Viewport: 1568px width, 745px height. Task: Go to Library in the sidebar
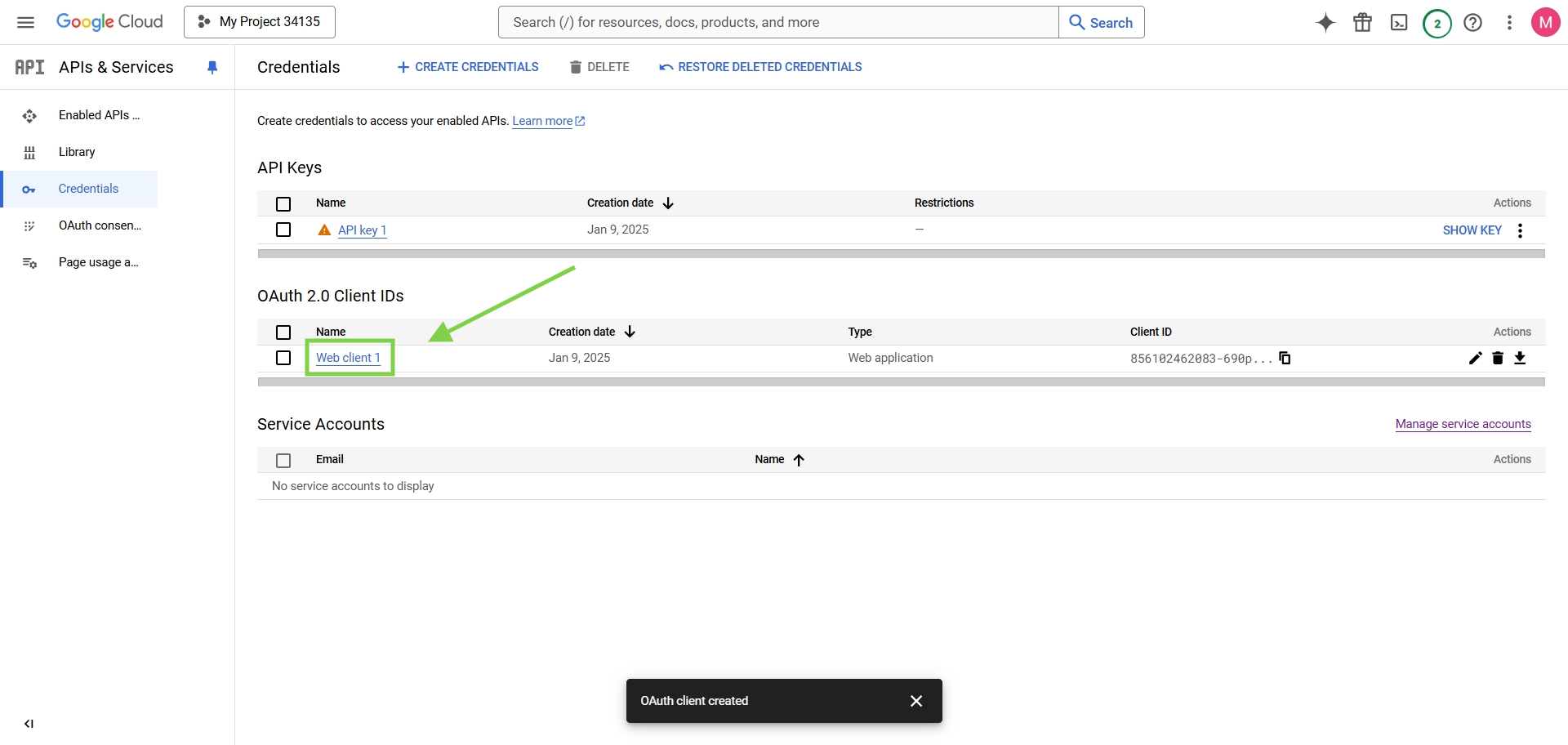77,152
